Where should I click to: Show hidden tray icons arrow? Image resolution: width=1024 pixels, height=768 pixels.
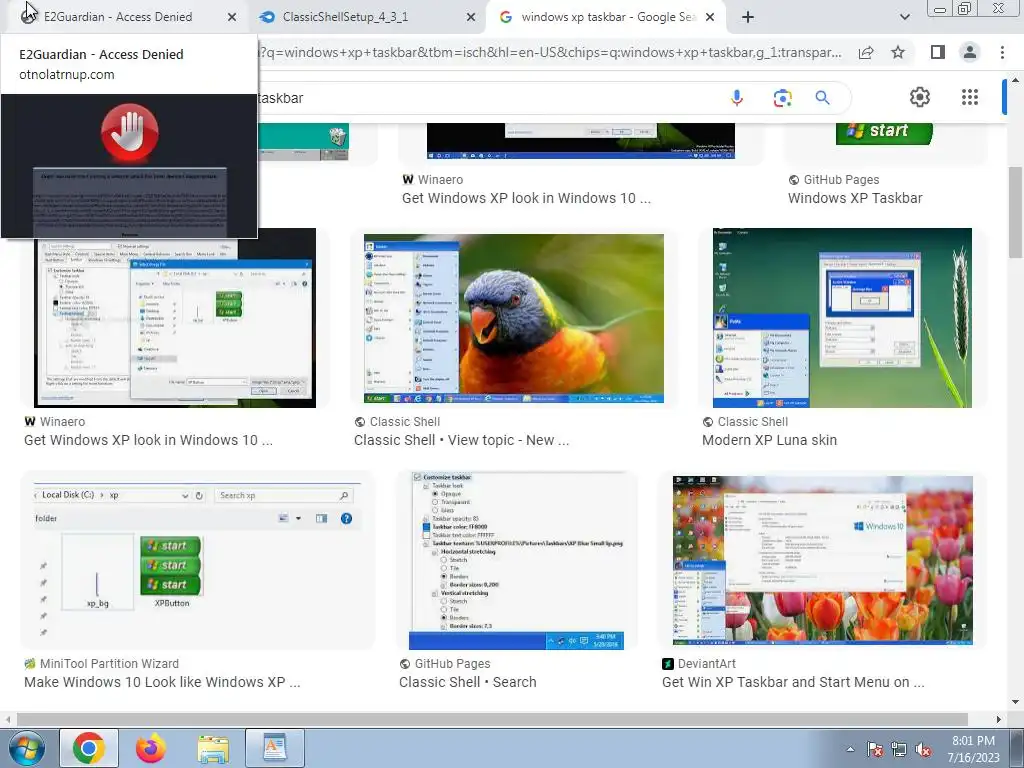coord(850,749)
